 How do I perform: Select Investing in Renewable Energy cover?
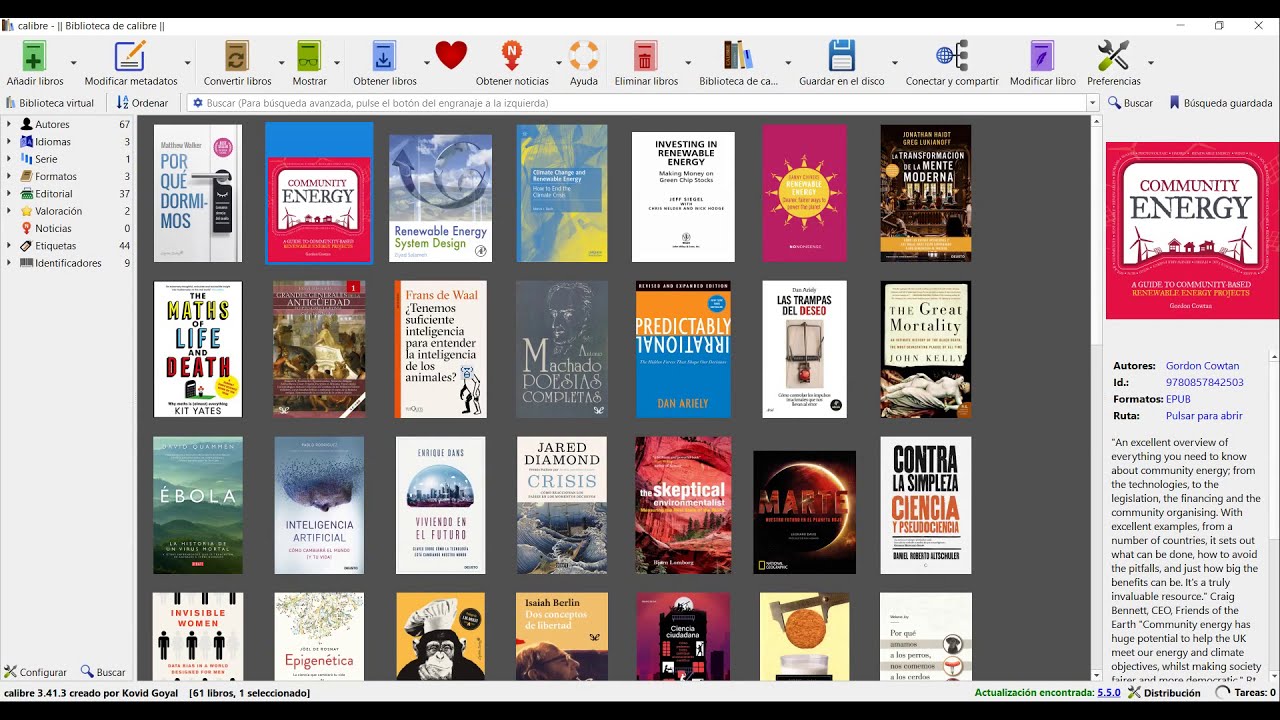pyautogui.click(x=683, y=197)
